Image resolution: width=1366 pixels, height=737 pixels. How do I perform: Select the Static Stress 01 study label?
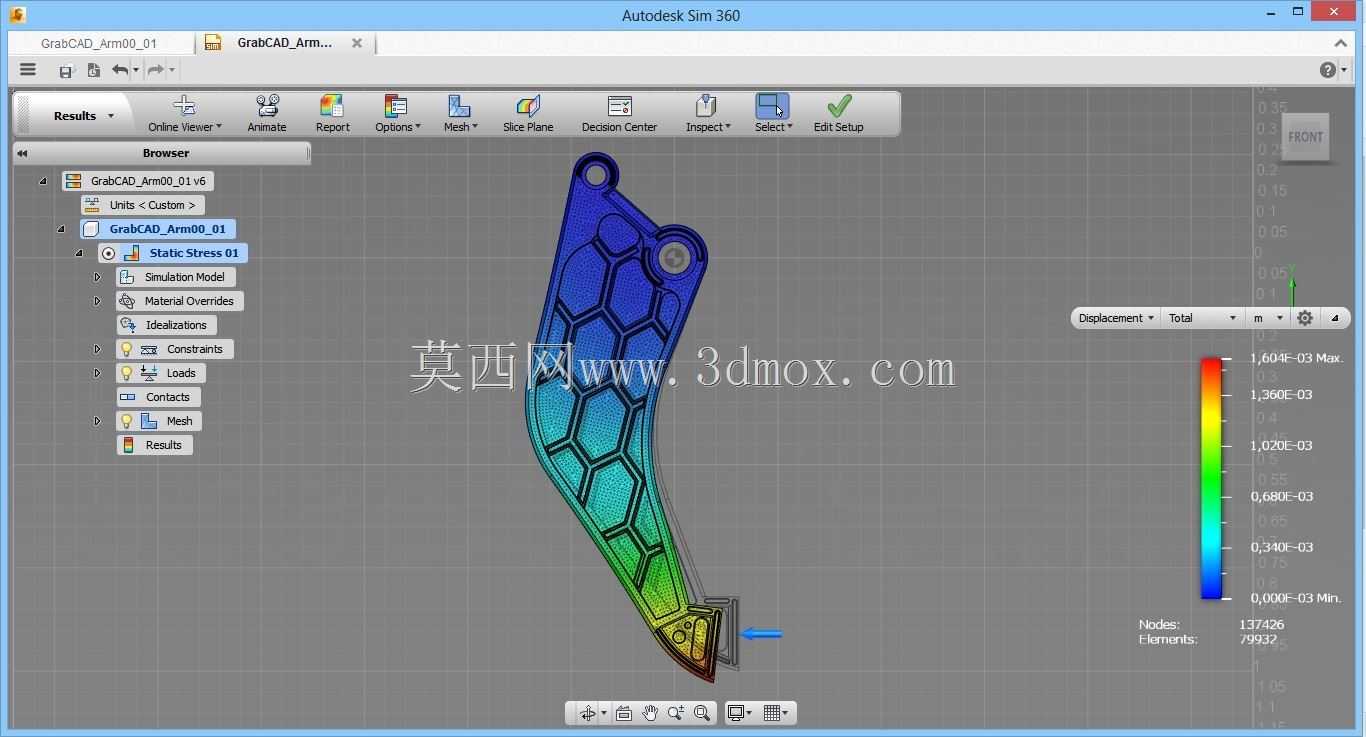[x=194, y=253]
